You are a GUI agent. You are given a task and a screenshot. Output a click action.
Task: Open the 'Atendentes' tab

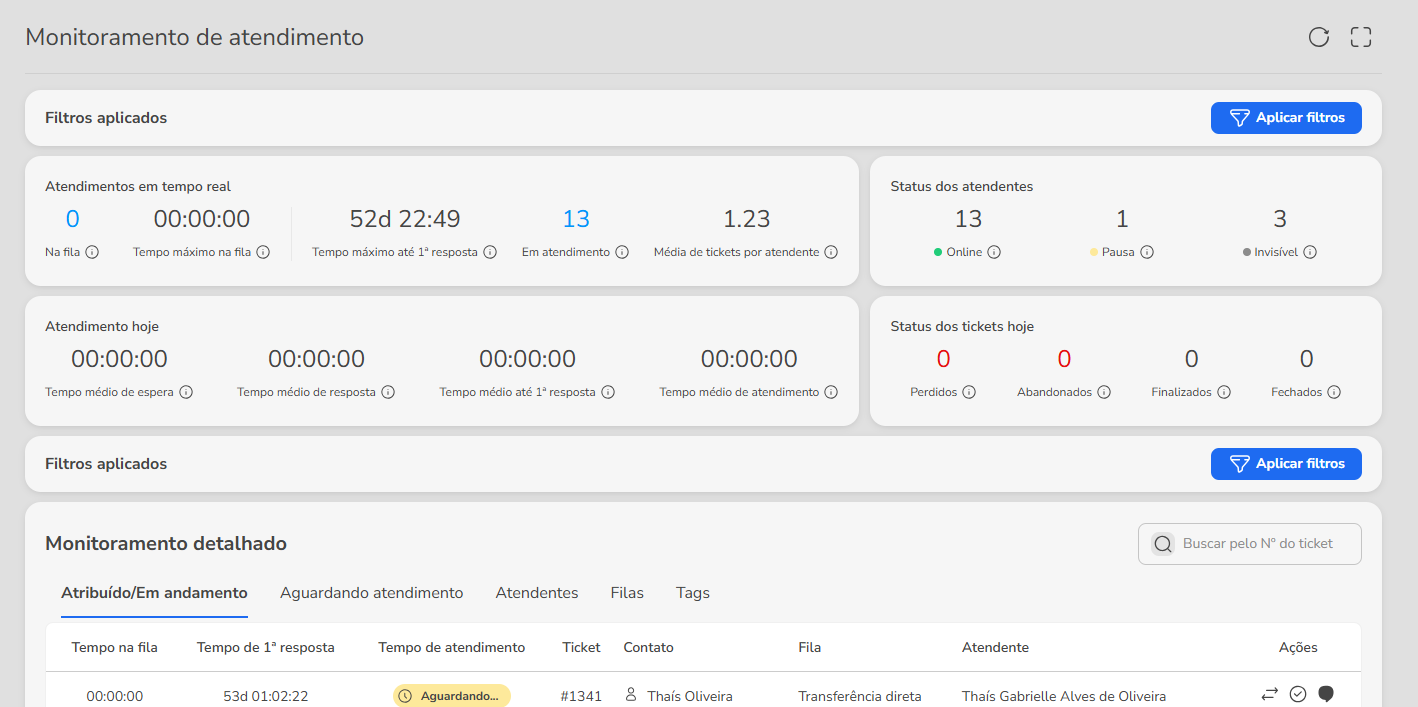[x=537, y=593]
